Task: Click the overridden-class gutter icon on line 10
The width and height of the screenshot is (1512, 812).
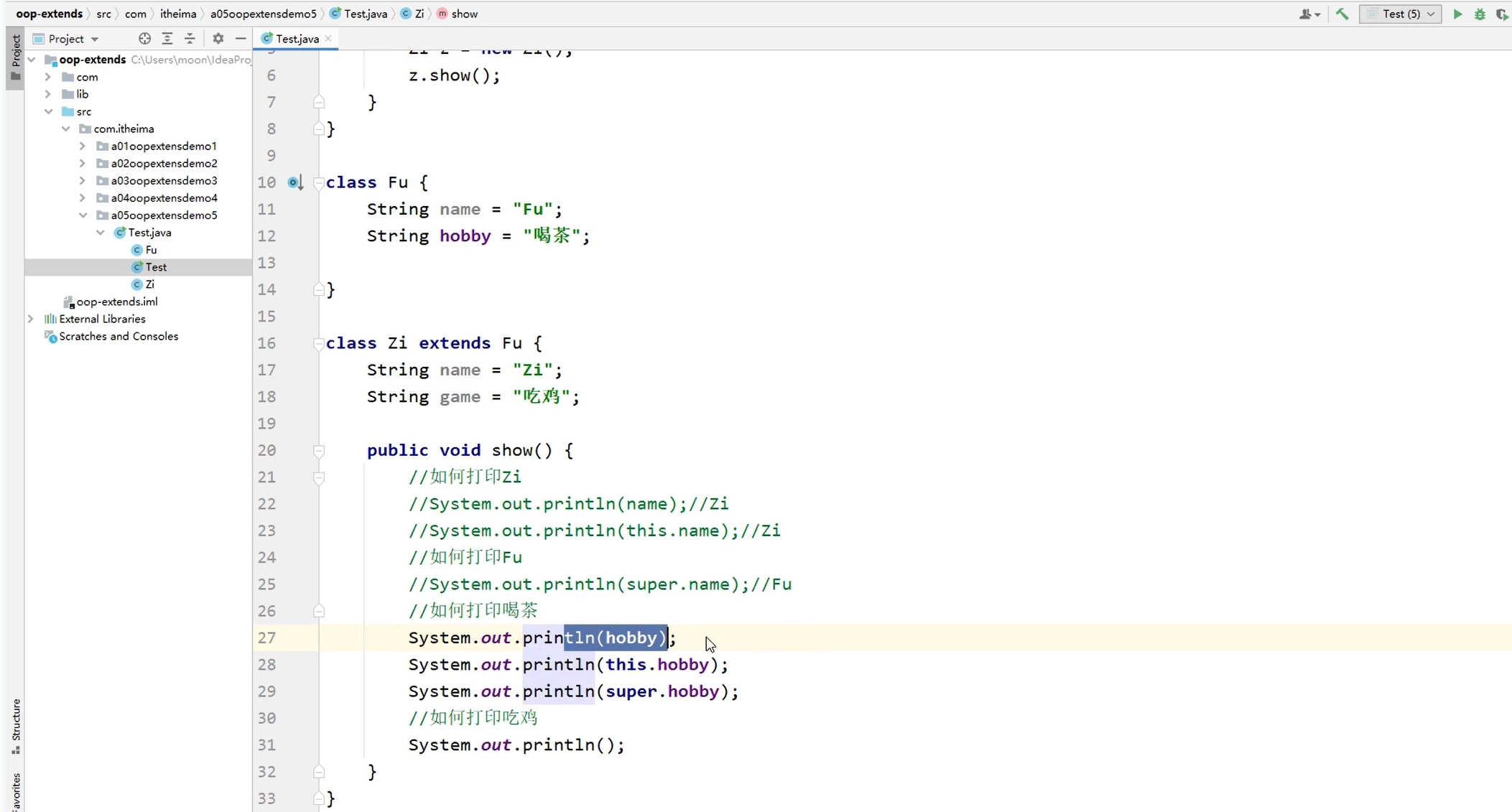Action: 294,182
